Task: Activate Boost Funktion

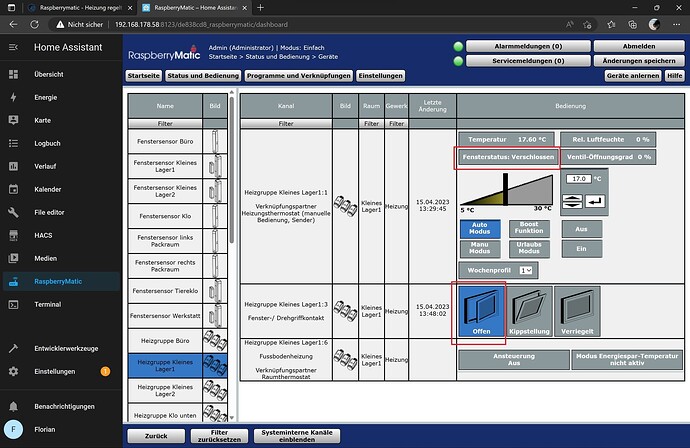Action: pyautogui.click(x=529, y=228)
